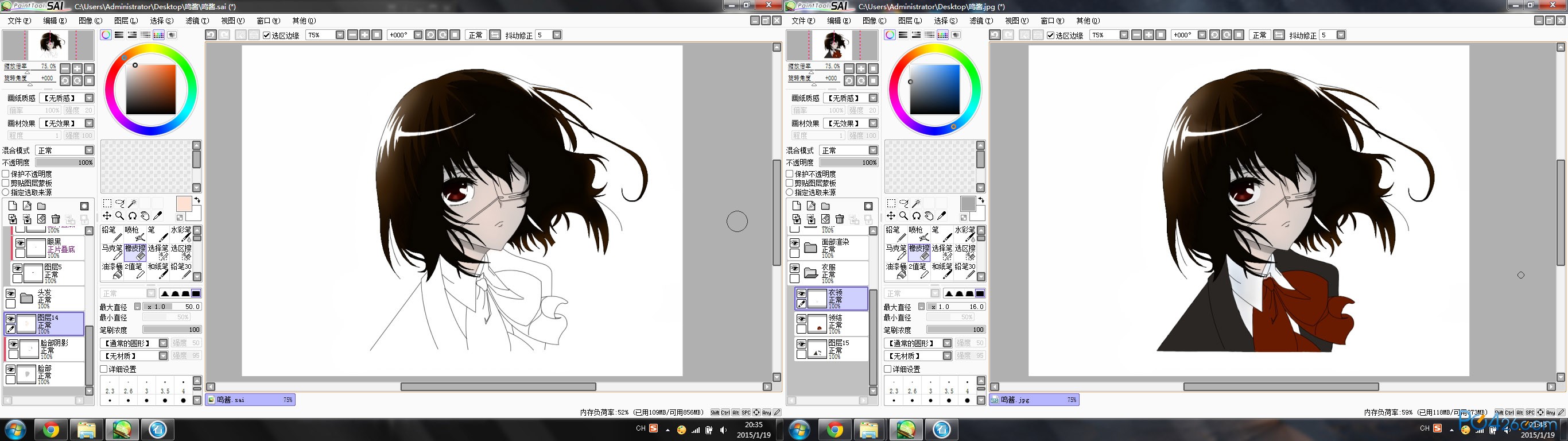The image size is (1568, 441).
Task: Activate the move tool in left window
Action: click(x=107, y=216)
